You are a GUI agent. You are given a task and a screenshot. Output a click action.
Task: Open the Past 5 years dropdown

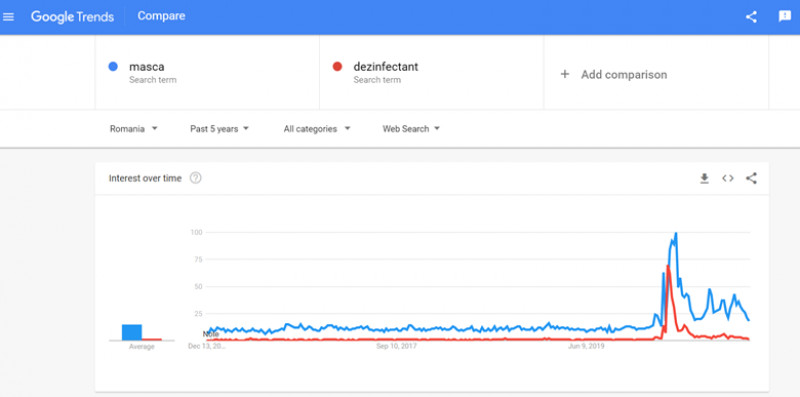click(x=219, y=129)
